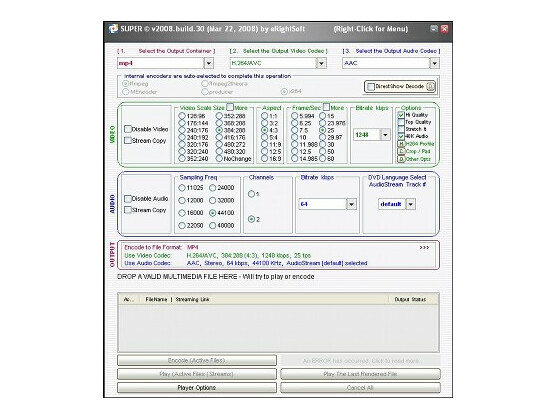Select 14.985 frames per second
The height and width of the screenshot is (418, 557).
(294, 159)
